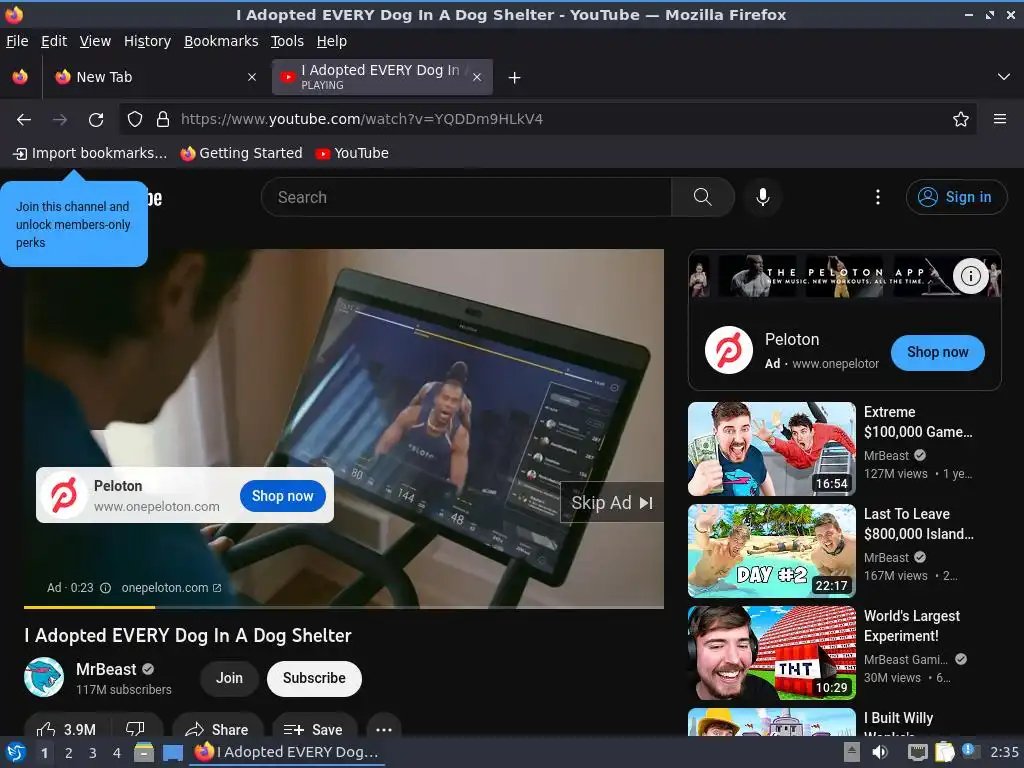Click show desktop icon in taskbar
Image resolution: width=1024 pixels, height=768 pixels.
[x=173, y=752]
